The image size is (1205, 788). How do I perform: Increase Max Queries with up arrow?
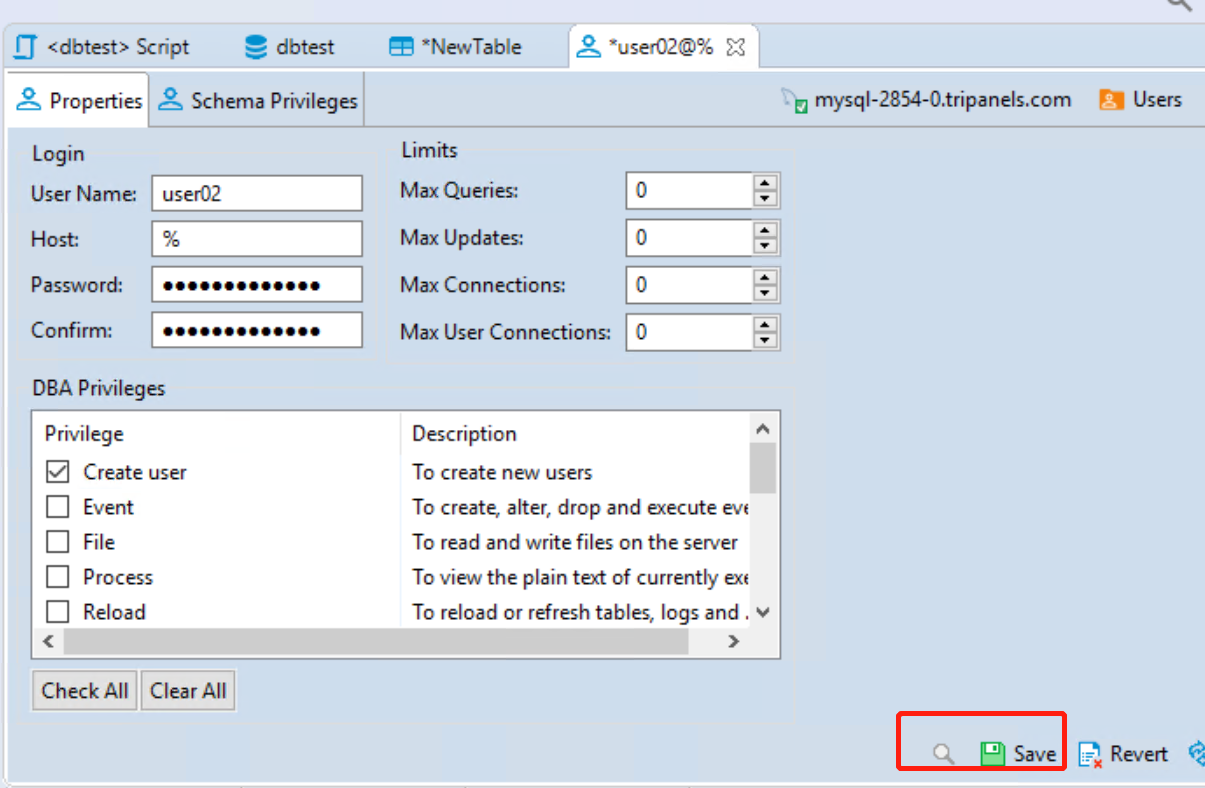pyautogui.click(x=765, y=183)
